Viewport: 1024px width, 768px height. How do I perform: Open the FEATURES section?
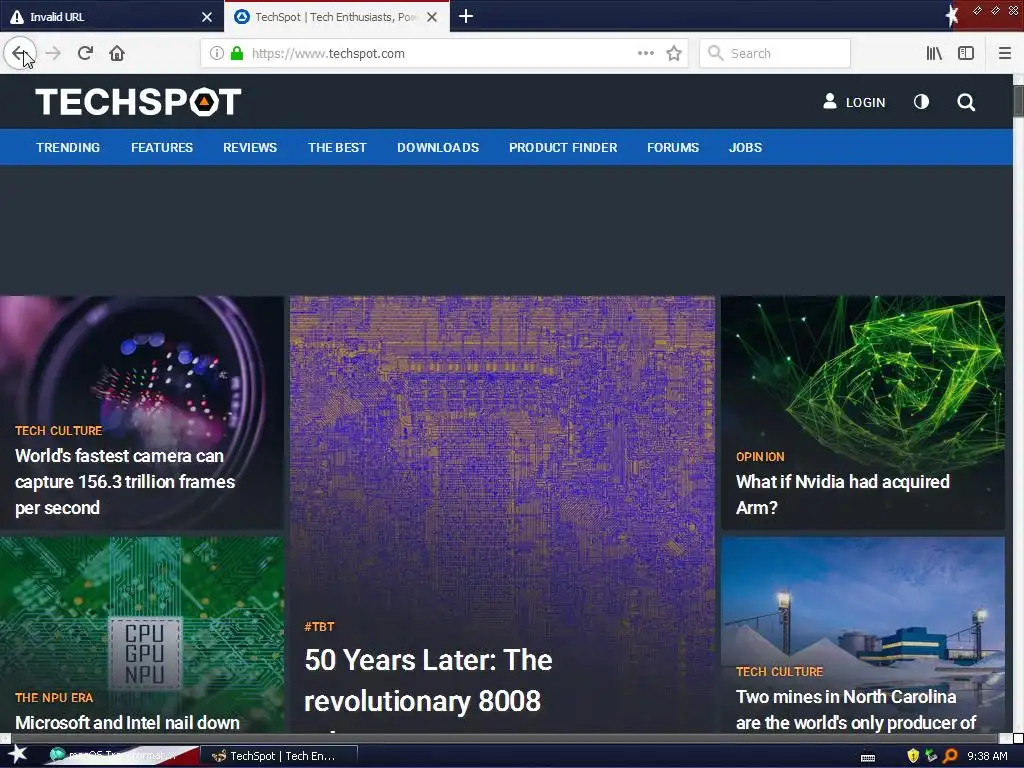(162, 148)
